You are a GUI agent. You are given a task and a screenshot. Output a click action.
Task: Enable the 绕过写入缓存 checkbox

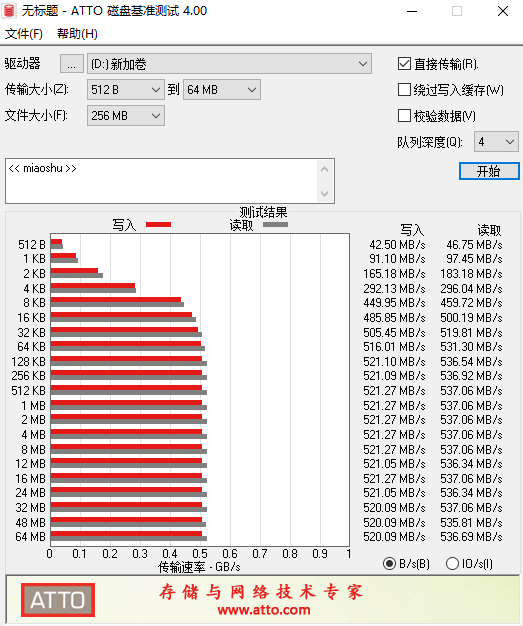coord(404,90)
